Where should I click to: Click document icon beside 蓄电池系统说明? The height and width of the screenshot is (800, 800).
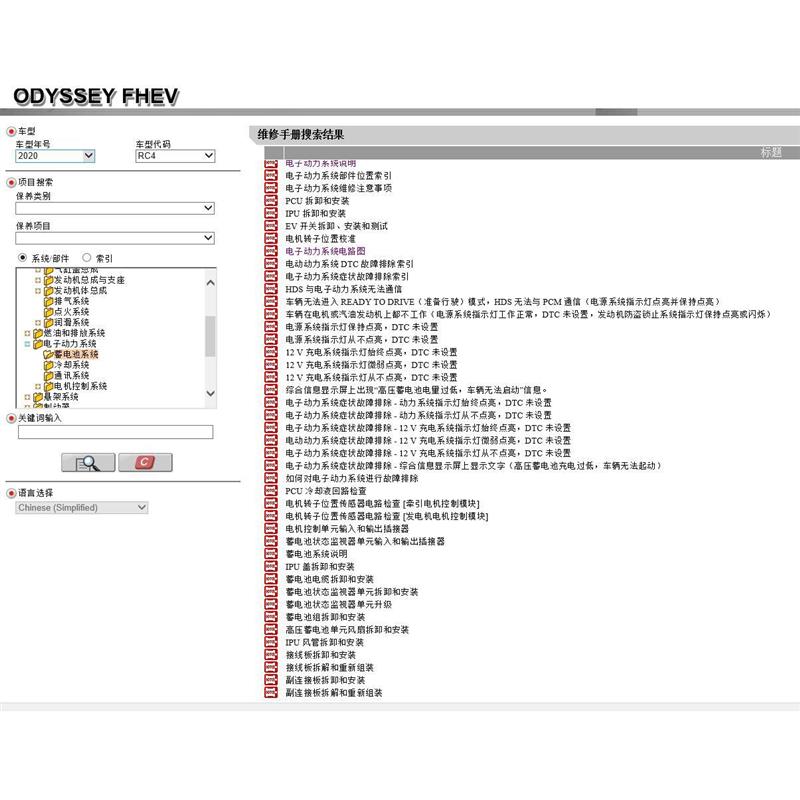(x=271, y=554)
